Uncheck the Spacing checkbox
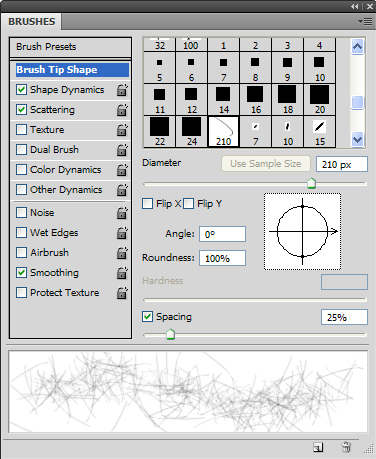Screen dimensions: 376x459 click(x=147, y=317)
